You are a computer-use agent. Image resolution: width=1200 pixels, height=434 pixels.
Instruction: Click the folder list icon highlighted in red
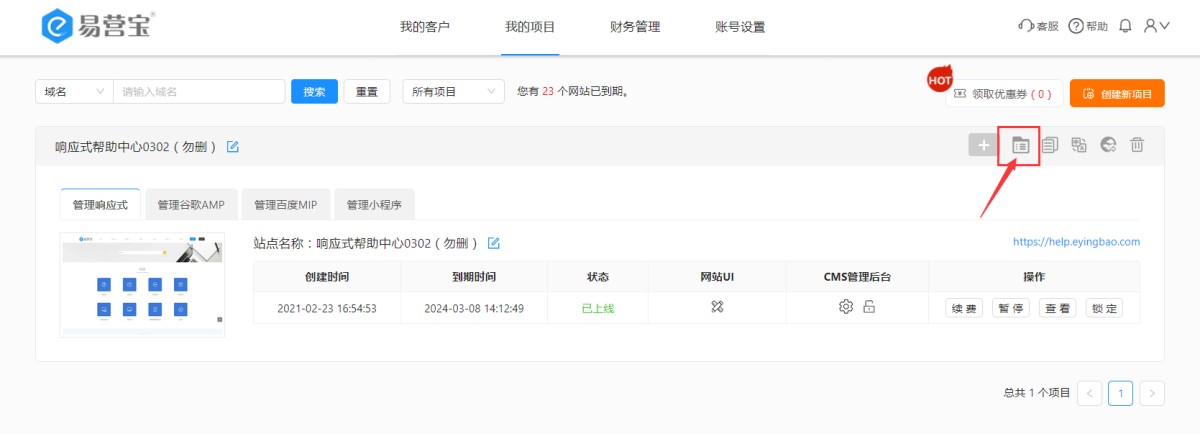click(x=1020, y=145)
